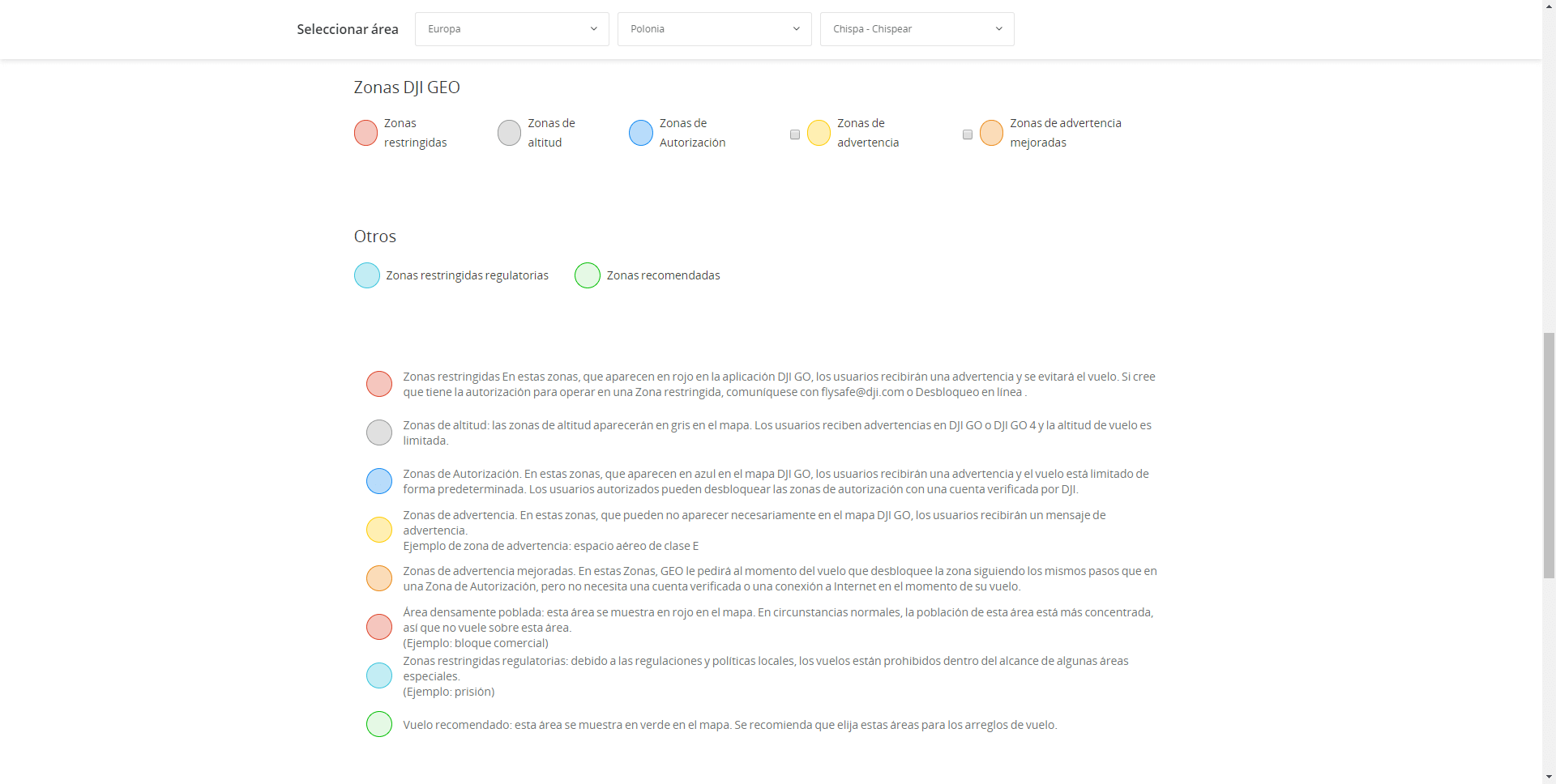Click the (Ejemplo: bloque comercial) text
Image resolution: width=1556 pixels, height=784 pixels.
(x=476, y=643)
